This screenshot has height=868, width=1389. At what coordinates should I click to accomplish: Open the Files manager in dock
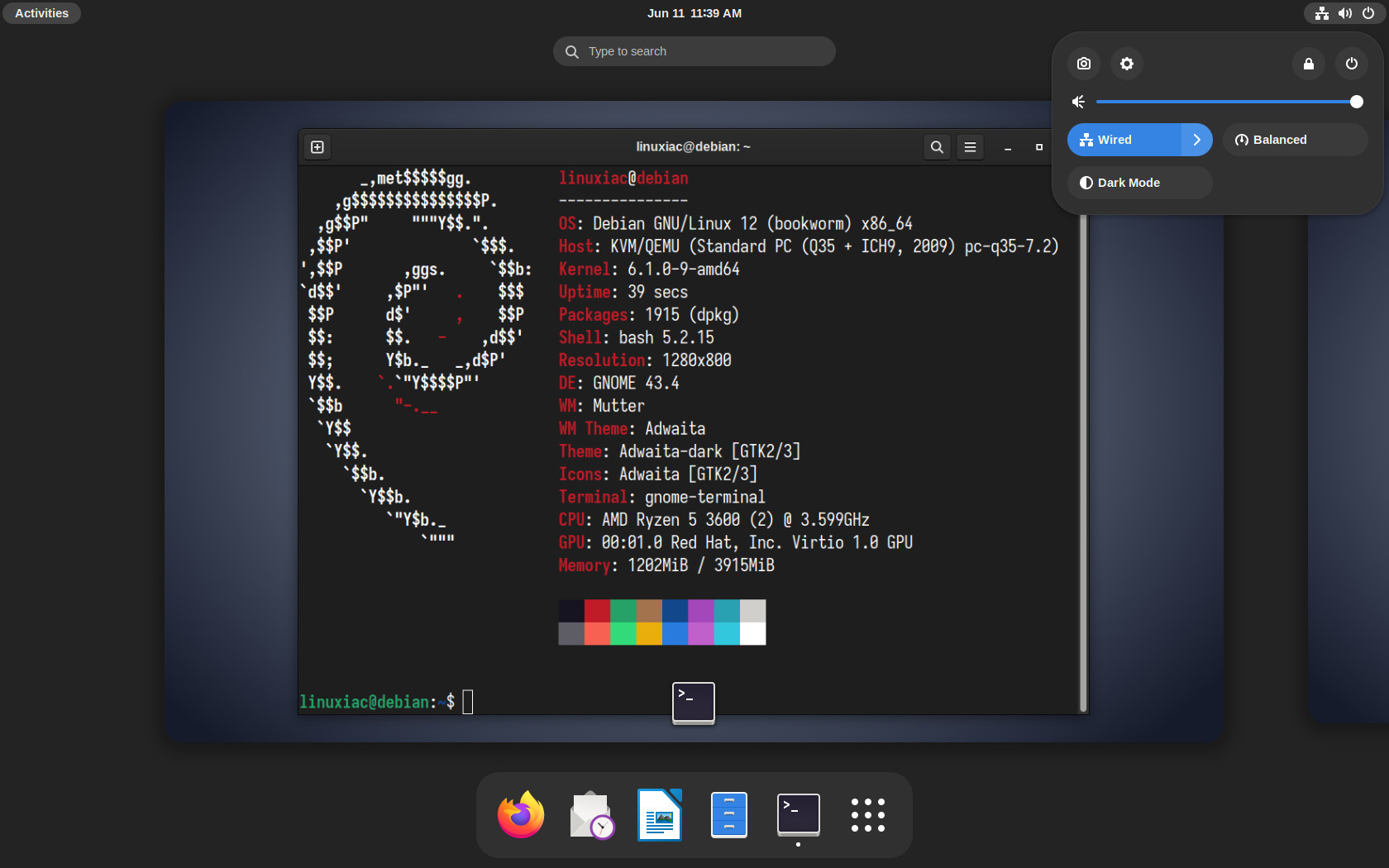coord(729,815)
